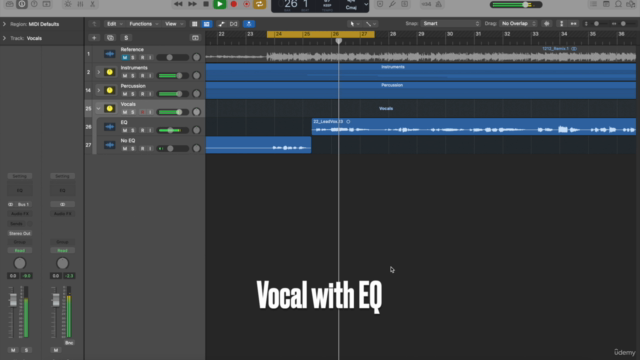Image resolution: width=640 pixels, height=360 pixels.
Task: Expand the Percussion track stack
Action: [x=98, y=90]
